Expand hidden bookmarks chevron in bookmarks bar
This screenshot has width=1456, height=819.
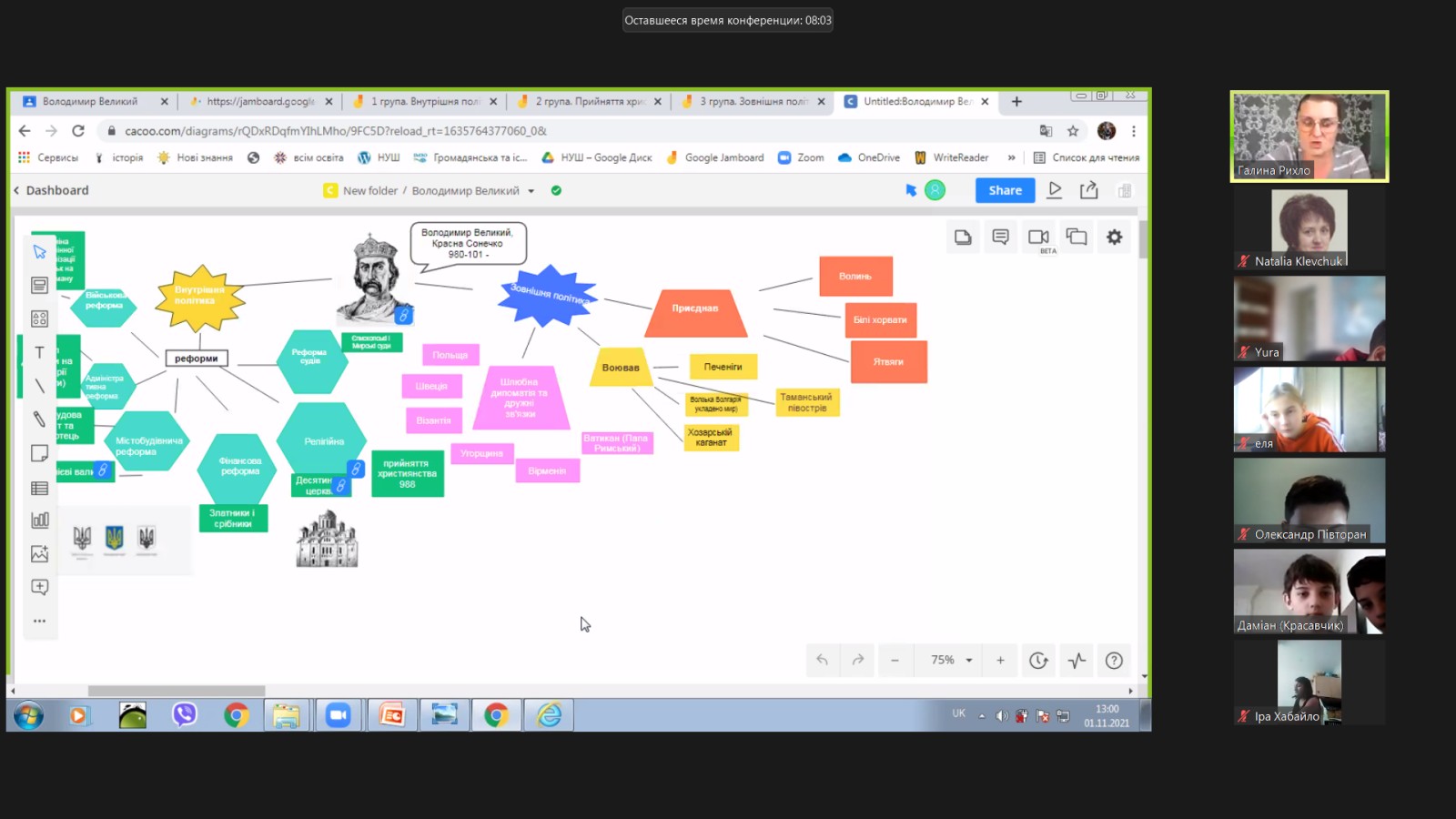point(1011,157)
